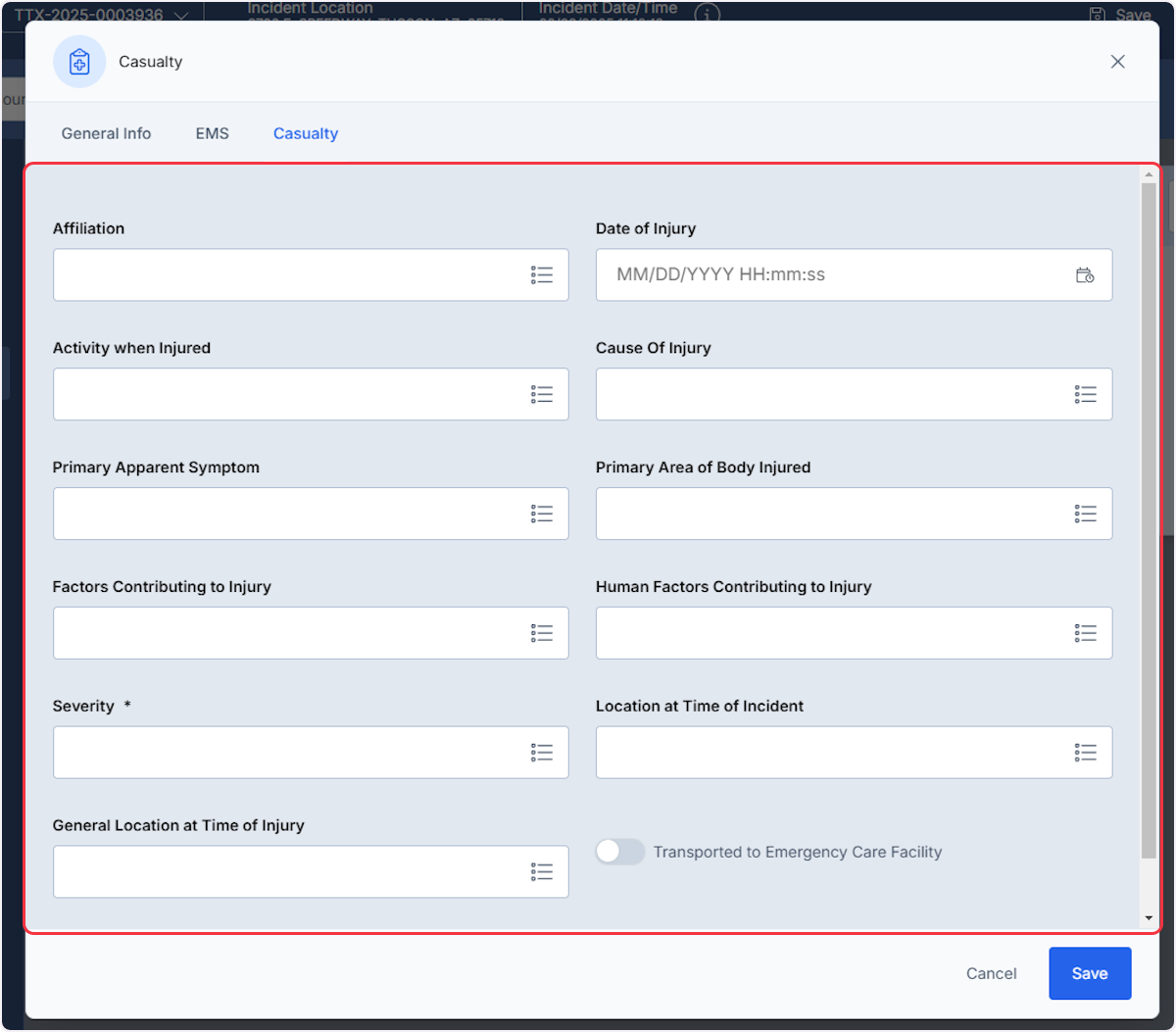Click the form's vertical scrollbar thumb
The height and width of the screenshot is (1032, 1176).
click(x=1149, y=520)
